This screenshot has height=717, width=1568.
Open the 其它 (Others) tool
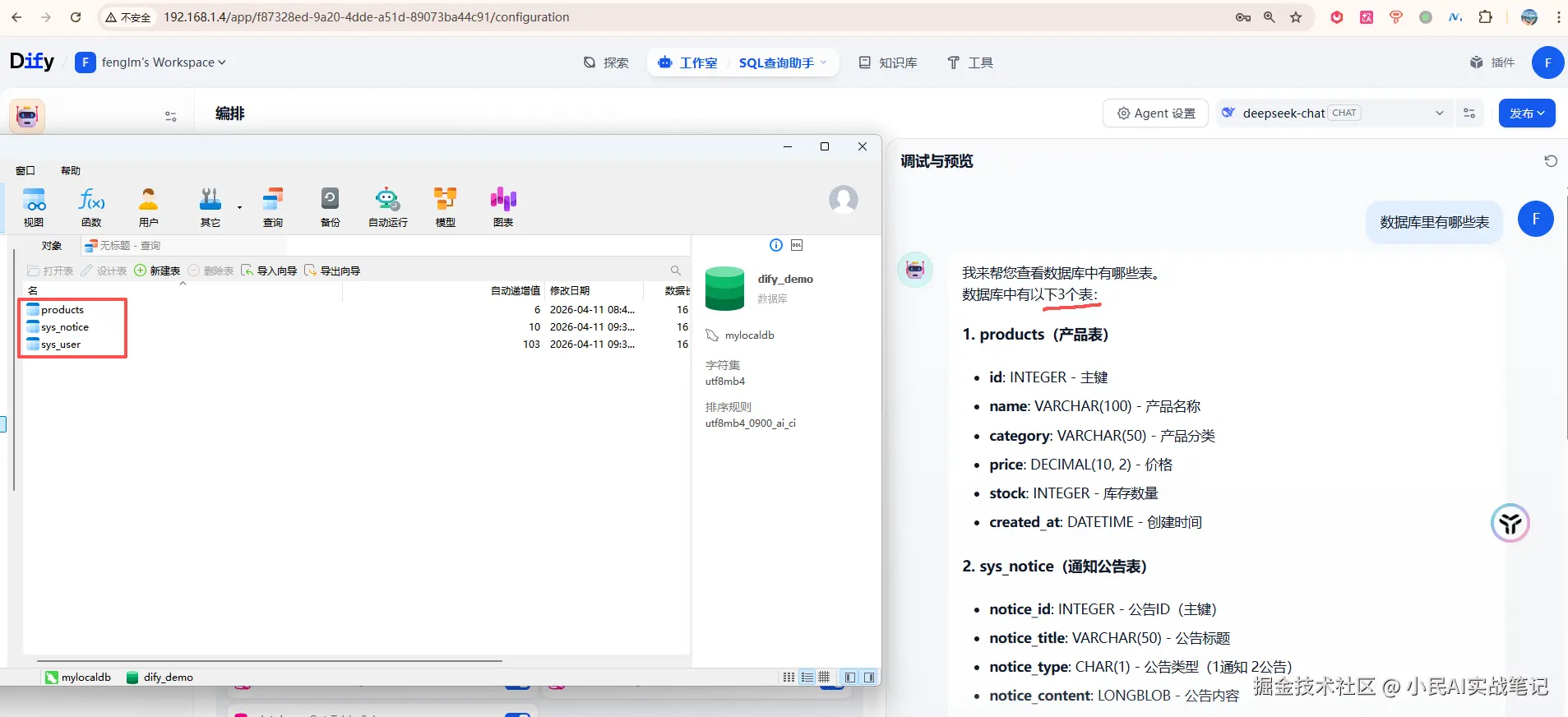click(x=210, y=206)
